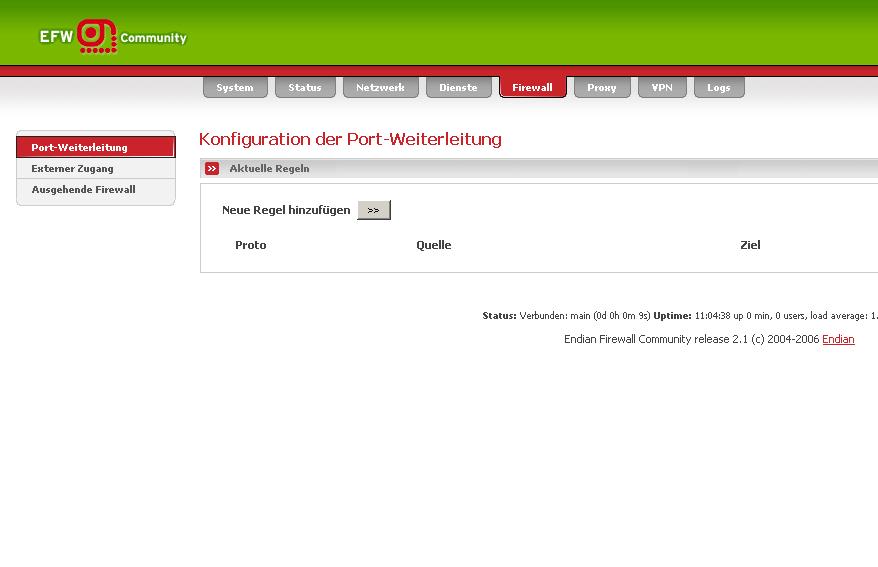This screenshot has width=878, height=567.
Task: Navigate to the Proxy tab
Action: pos(601,88)
